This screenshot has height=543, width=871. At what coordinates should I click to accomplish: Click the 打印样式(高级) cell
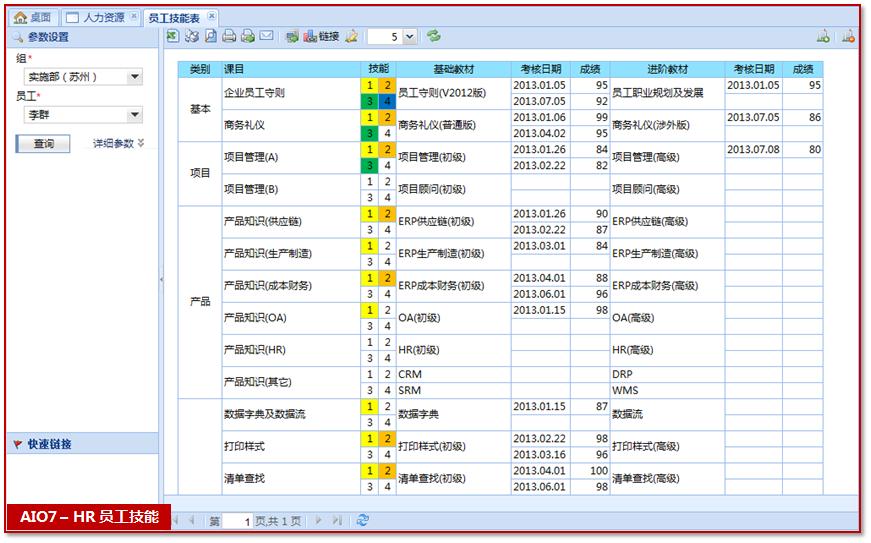667,446
